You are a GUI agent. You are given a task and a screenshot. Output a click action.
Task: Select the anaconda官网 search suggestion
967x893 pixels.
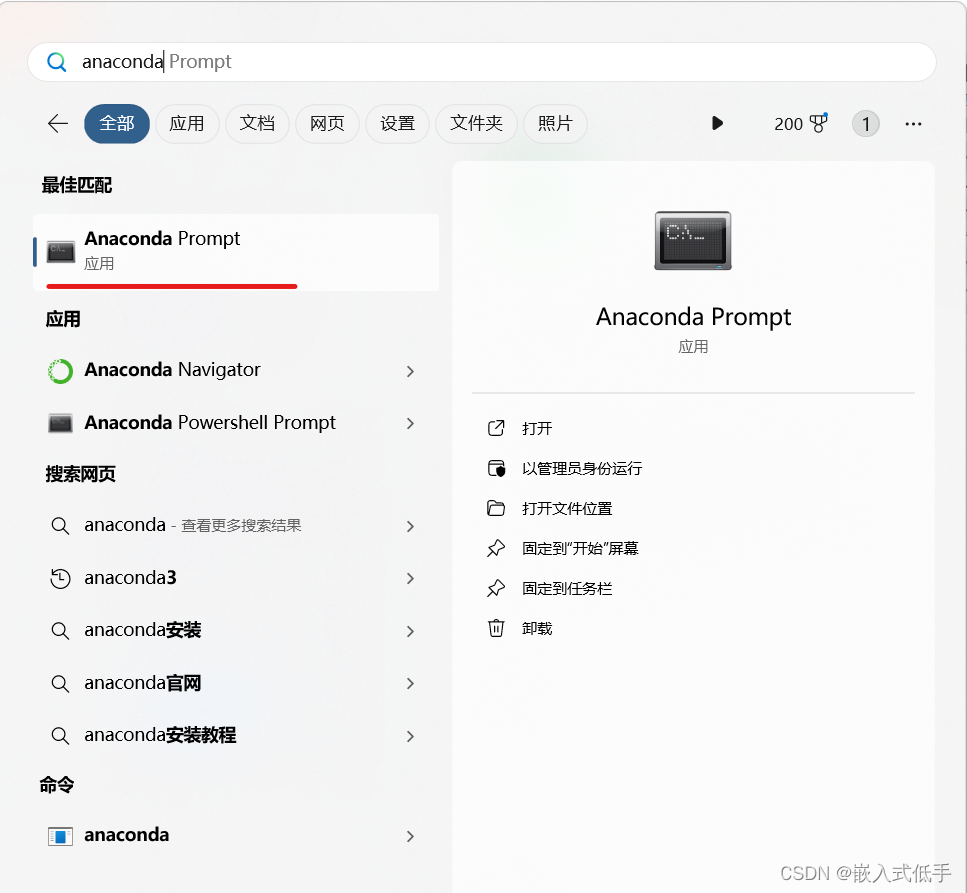coord(236,683)
